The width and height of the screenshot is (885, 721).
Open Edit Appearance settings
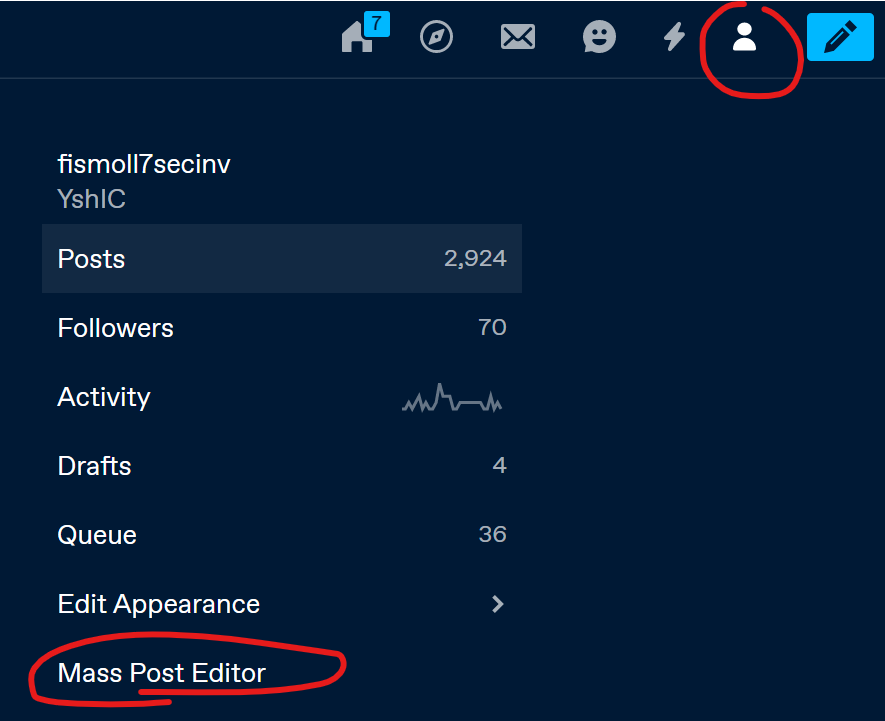pyautogui.click(x=158, y=604)
